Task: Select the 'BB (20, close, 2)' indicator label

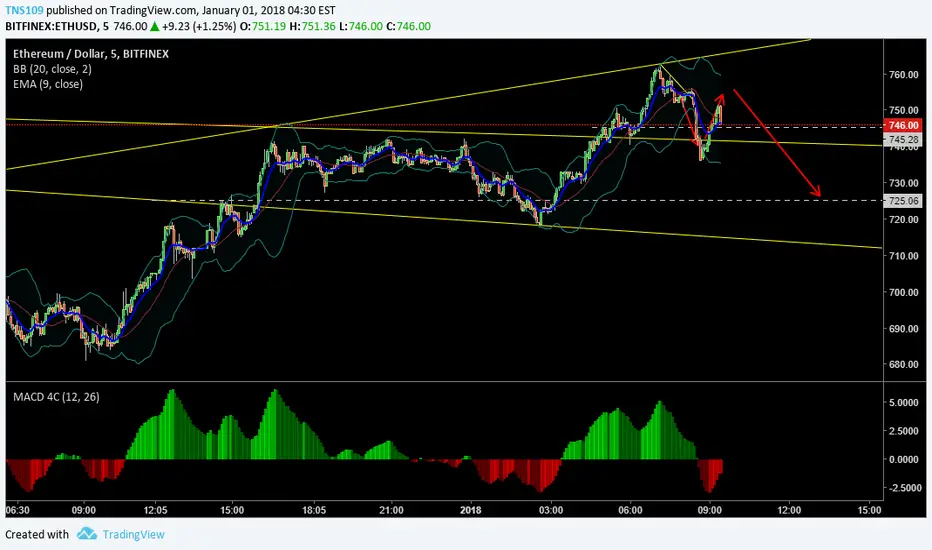Action: (x=52, y=69)
